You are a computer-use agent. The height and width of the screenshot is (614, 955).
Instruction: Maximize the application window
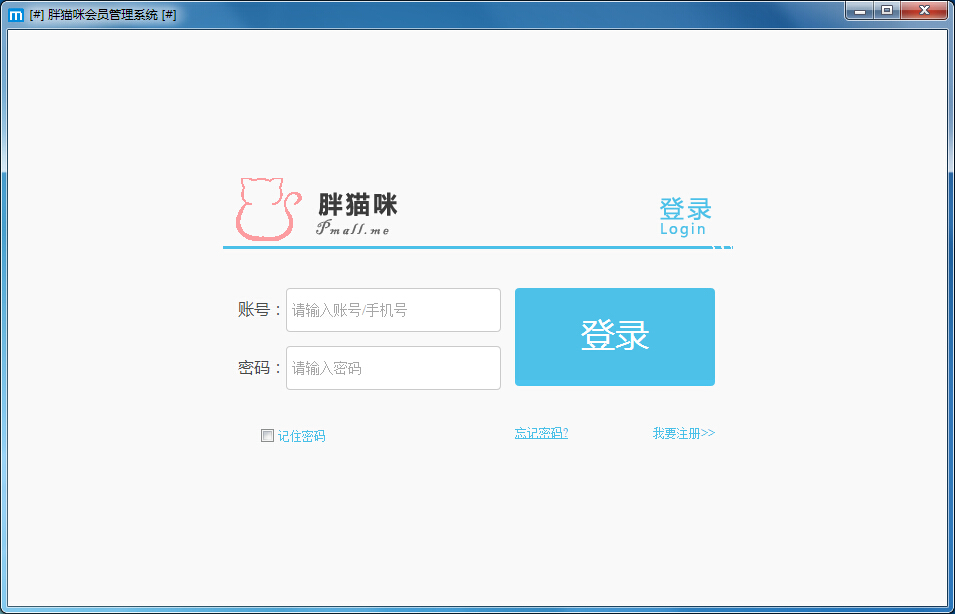point(889,10)
